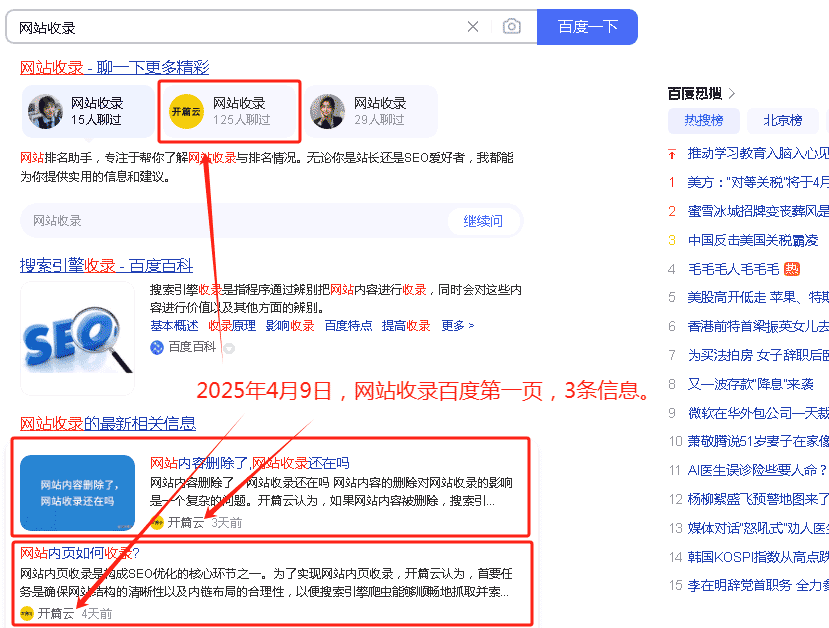Click the 继续问 button

pos(482,221)
